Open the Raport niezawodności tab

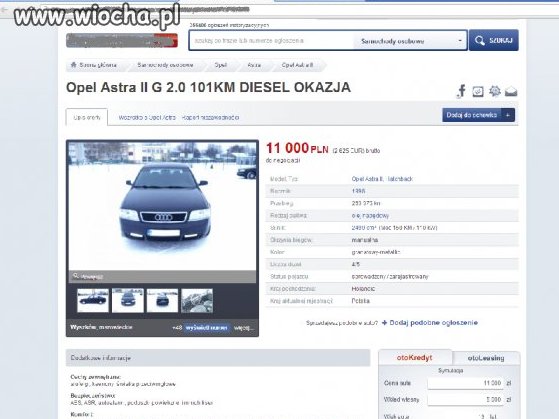pyautogui.click(x=210, y=117)
